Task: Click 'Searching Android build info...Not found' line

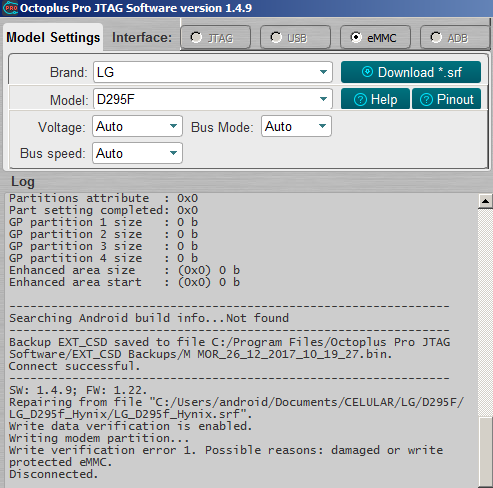Action: [149, 318]
